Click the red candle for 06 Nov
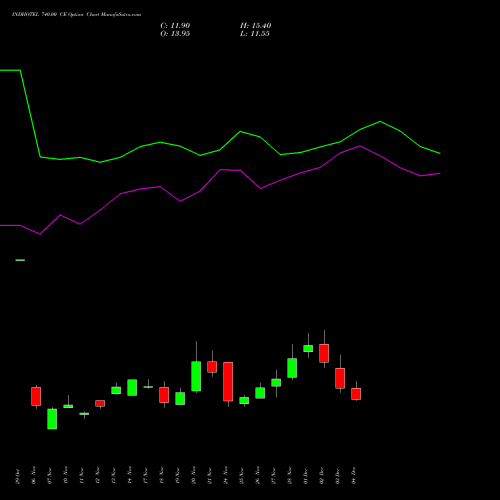The height and width of the screenshot is (500, 500). tap(36, 396)
